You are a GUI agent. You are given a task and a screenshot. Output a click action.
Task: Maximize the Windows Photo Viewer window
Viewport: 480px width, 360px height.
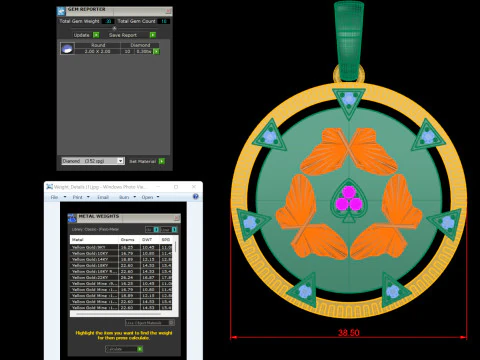pyautogui.click(x=176, y=187)
